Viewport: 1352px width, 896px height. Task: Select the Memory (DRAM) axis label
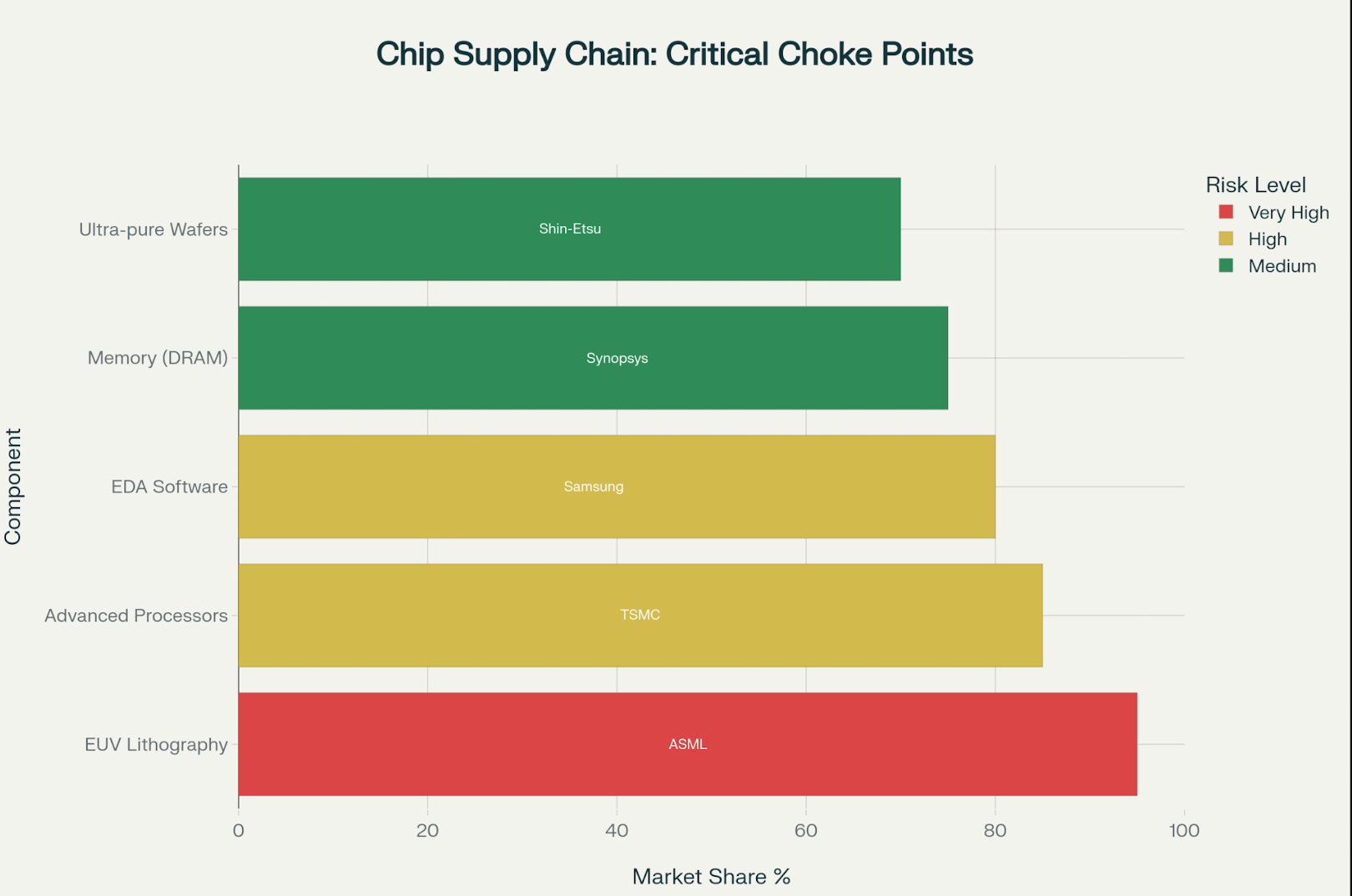point(158,358)
